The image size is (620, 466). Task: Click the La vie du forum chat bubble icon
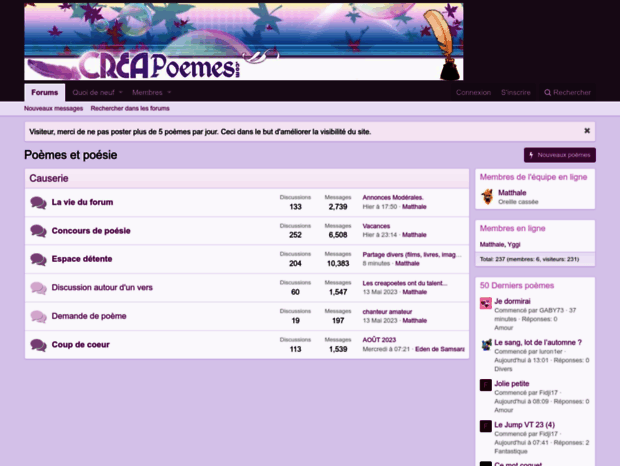click(x=38, y=203)
